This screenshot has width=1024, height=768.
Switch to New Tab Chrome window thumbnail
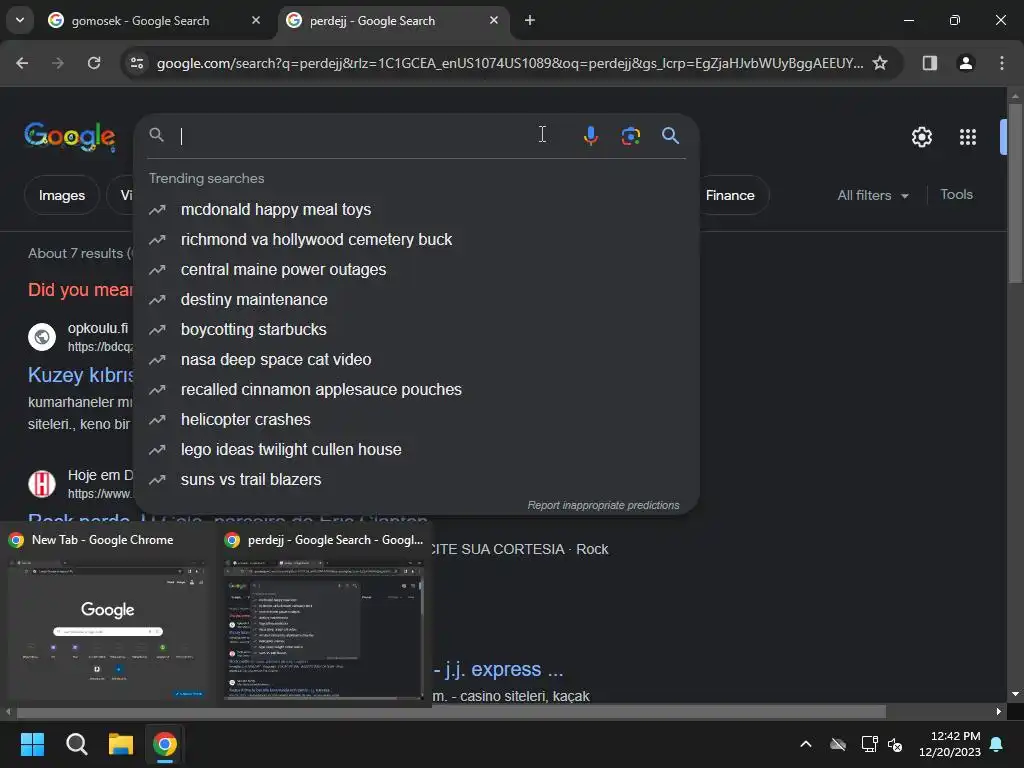[x=108, y=615]
